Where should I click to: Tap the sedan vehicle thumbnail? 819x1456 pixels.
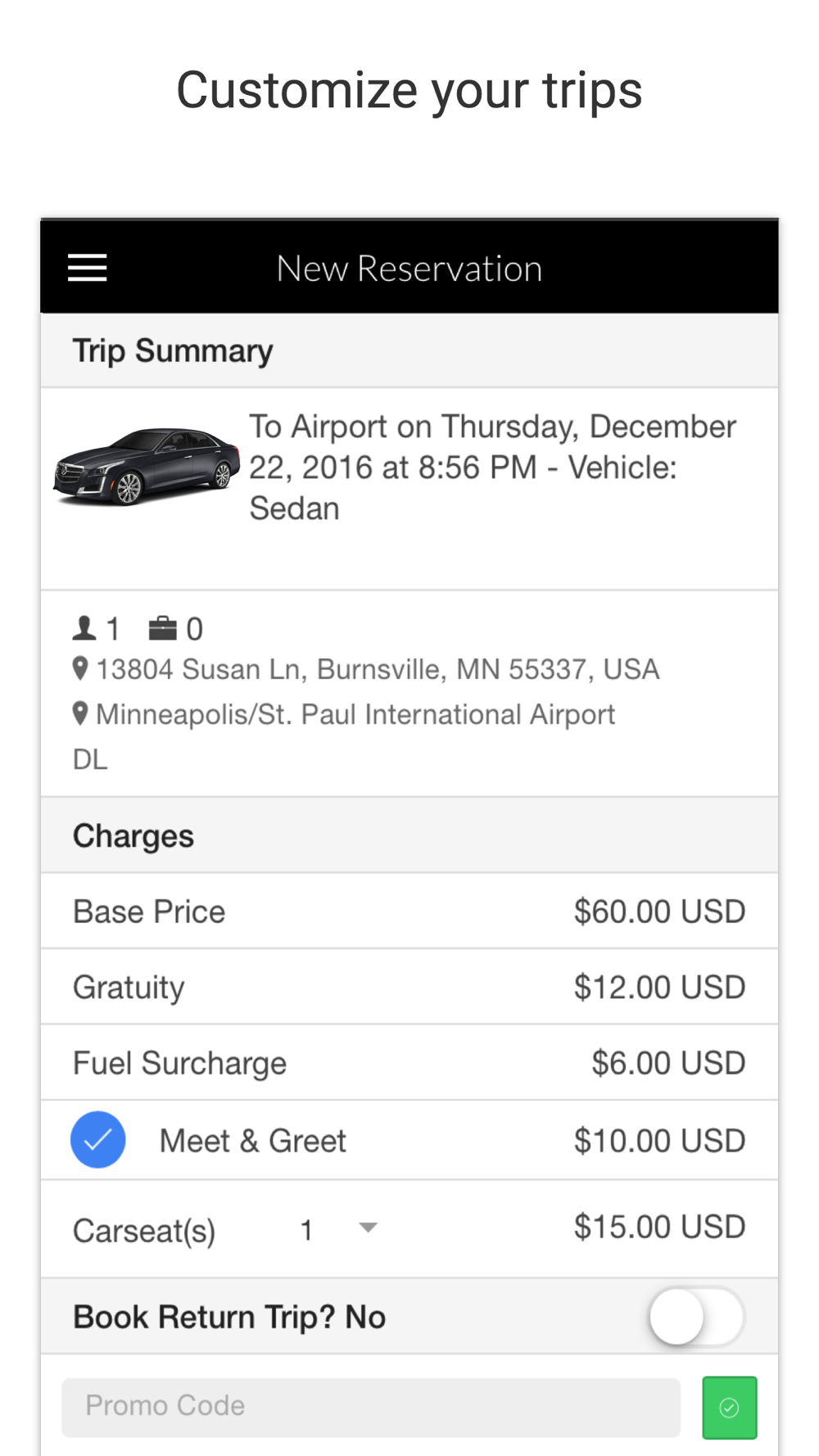point(146,464)
